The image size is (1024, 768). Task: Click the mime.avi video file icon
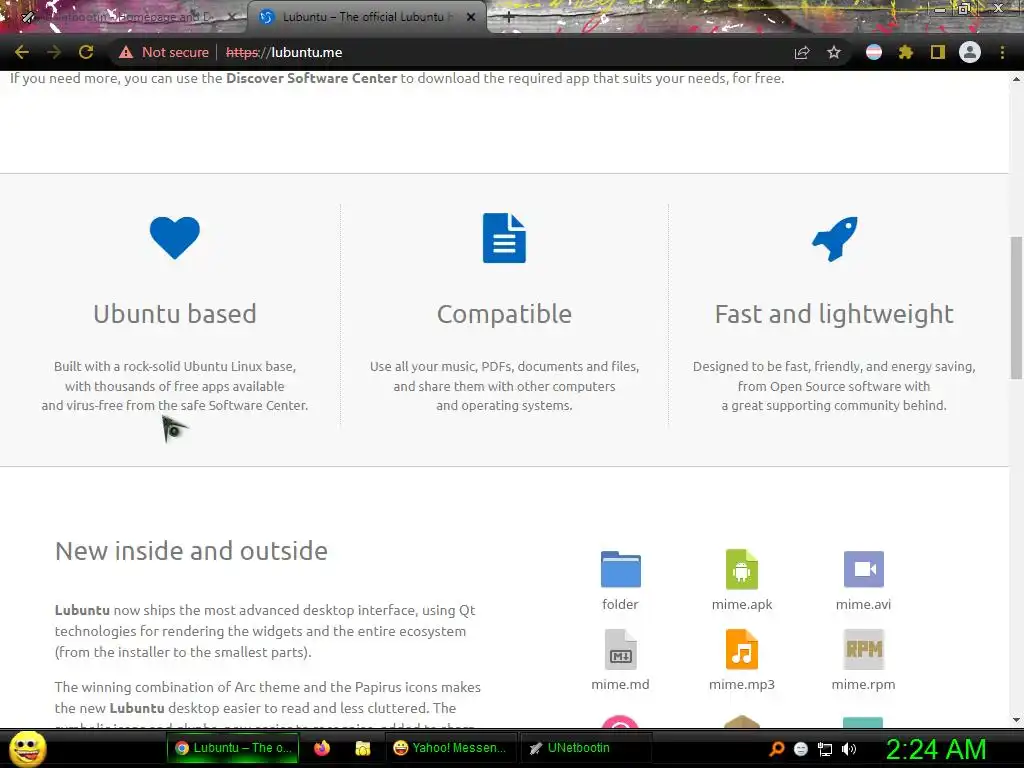click(x=863, y=569)
